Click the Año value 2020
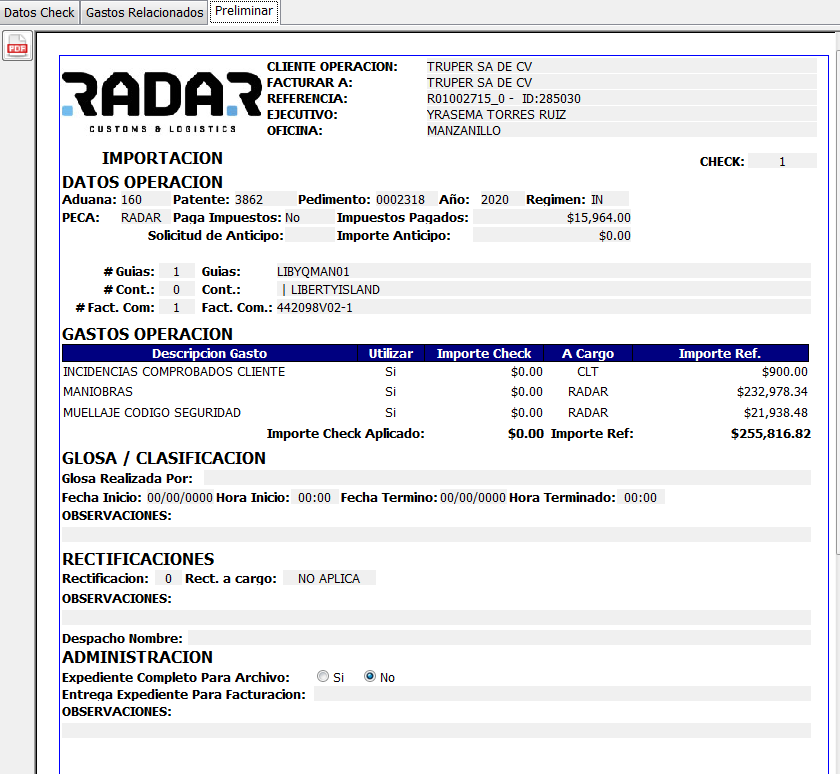The width and height of the screenshot is (840, 774). pos(502,199)
